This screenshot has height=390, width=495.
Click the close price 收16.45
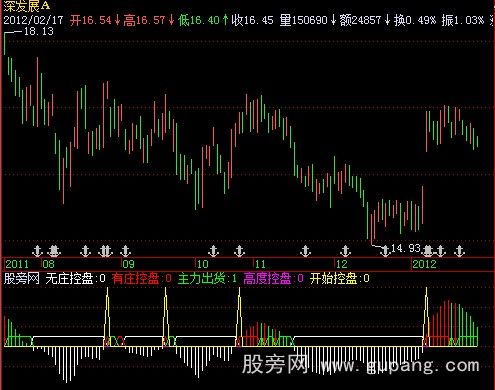[x=253, y=20]
